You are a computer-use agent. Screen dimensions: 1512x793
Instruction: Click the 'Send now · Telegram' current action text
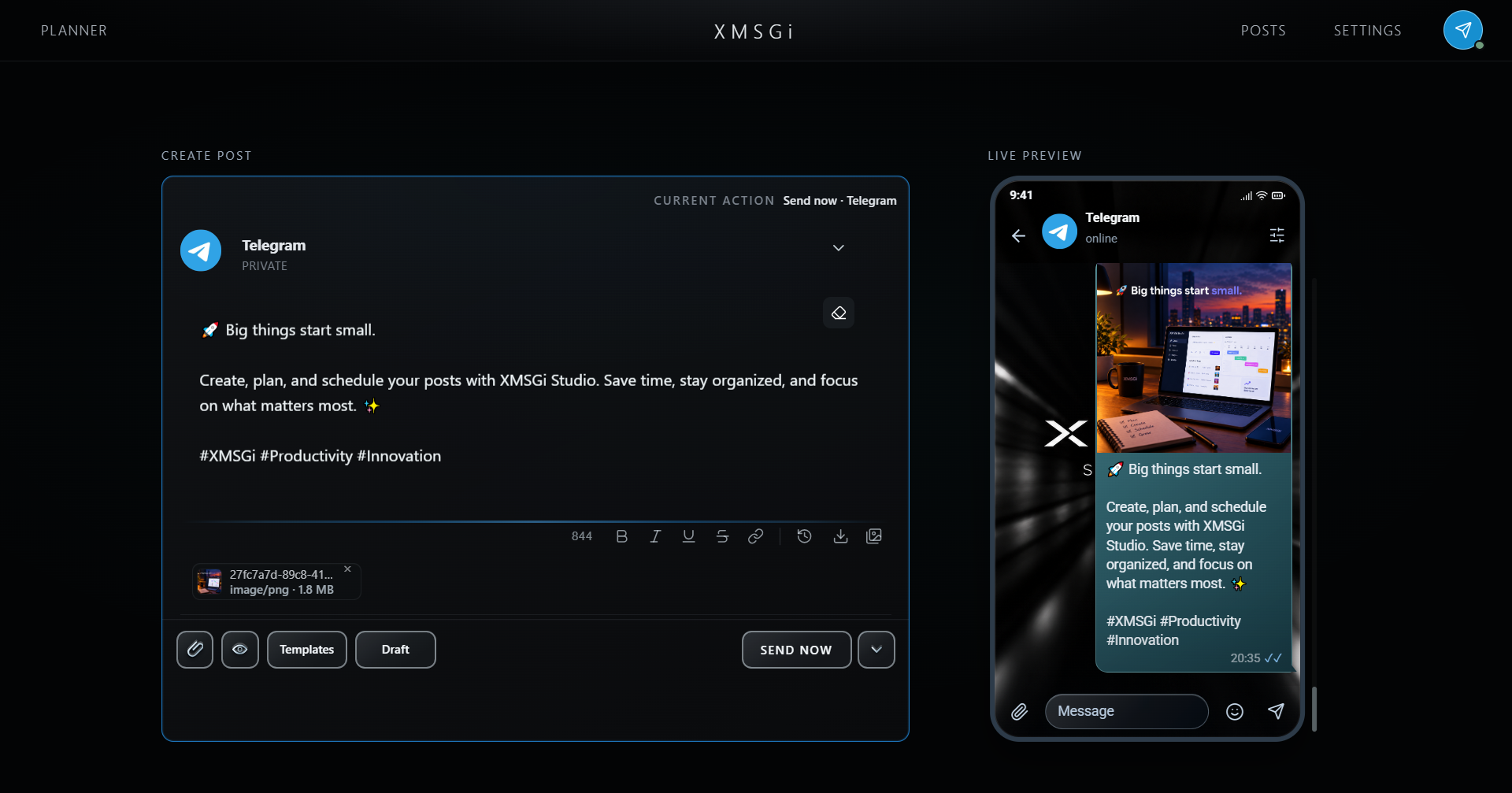[x=839, y=201]
